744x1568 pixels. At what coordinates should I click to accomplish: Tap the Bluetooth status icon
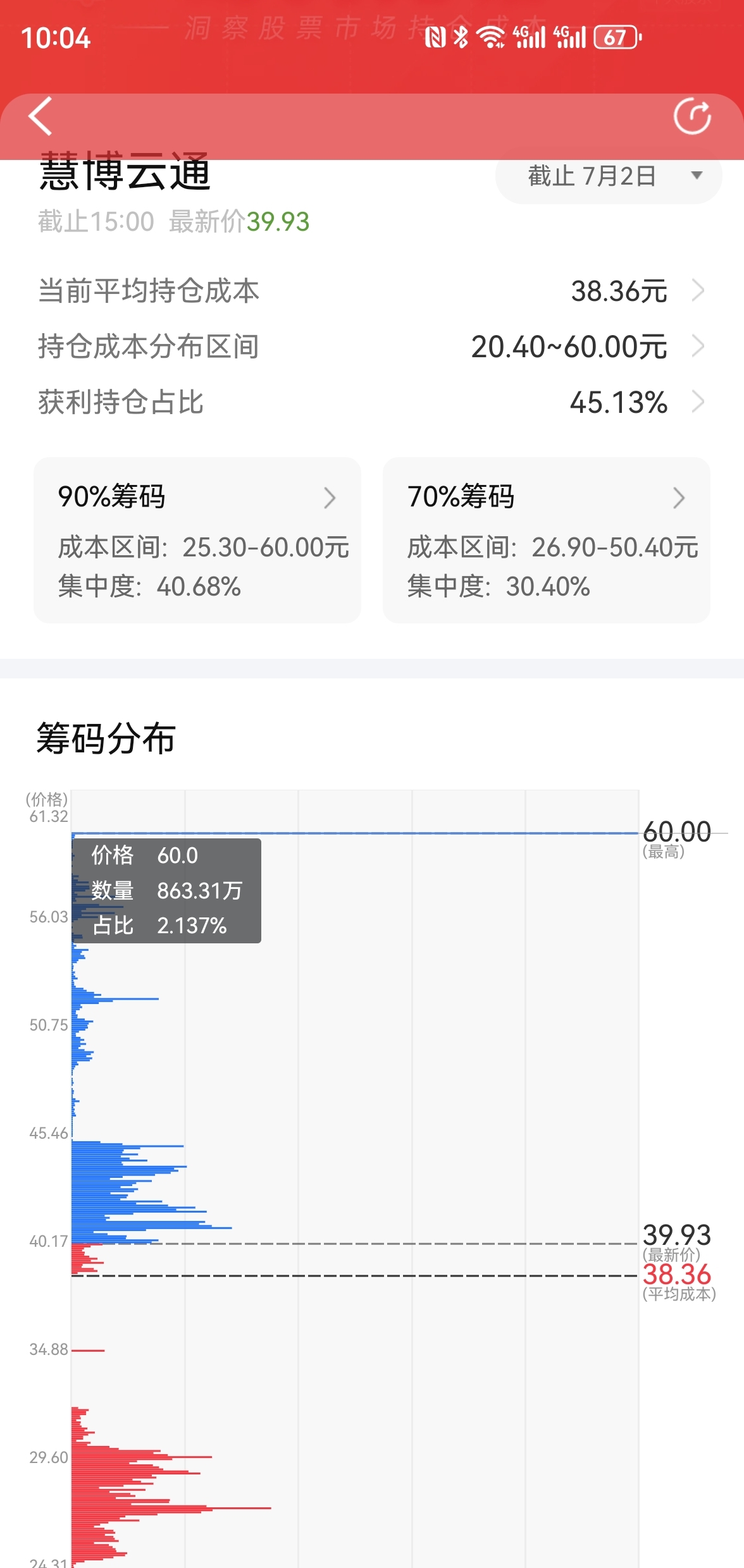point(461,37)
